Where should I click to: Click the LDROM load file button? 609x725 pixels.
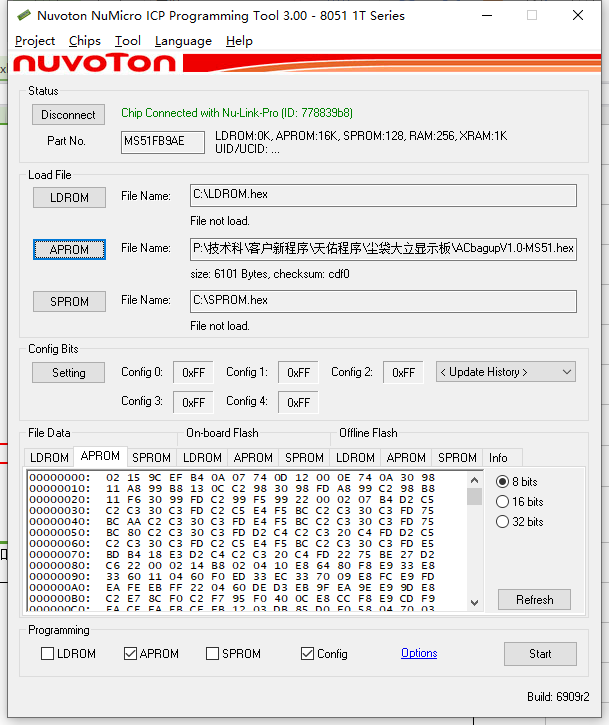(x=69, y=197)
